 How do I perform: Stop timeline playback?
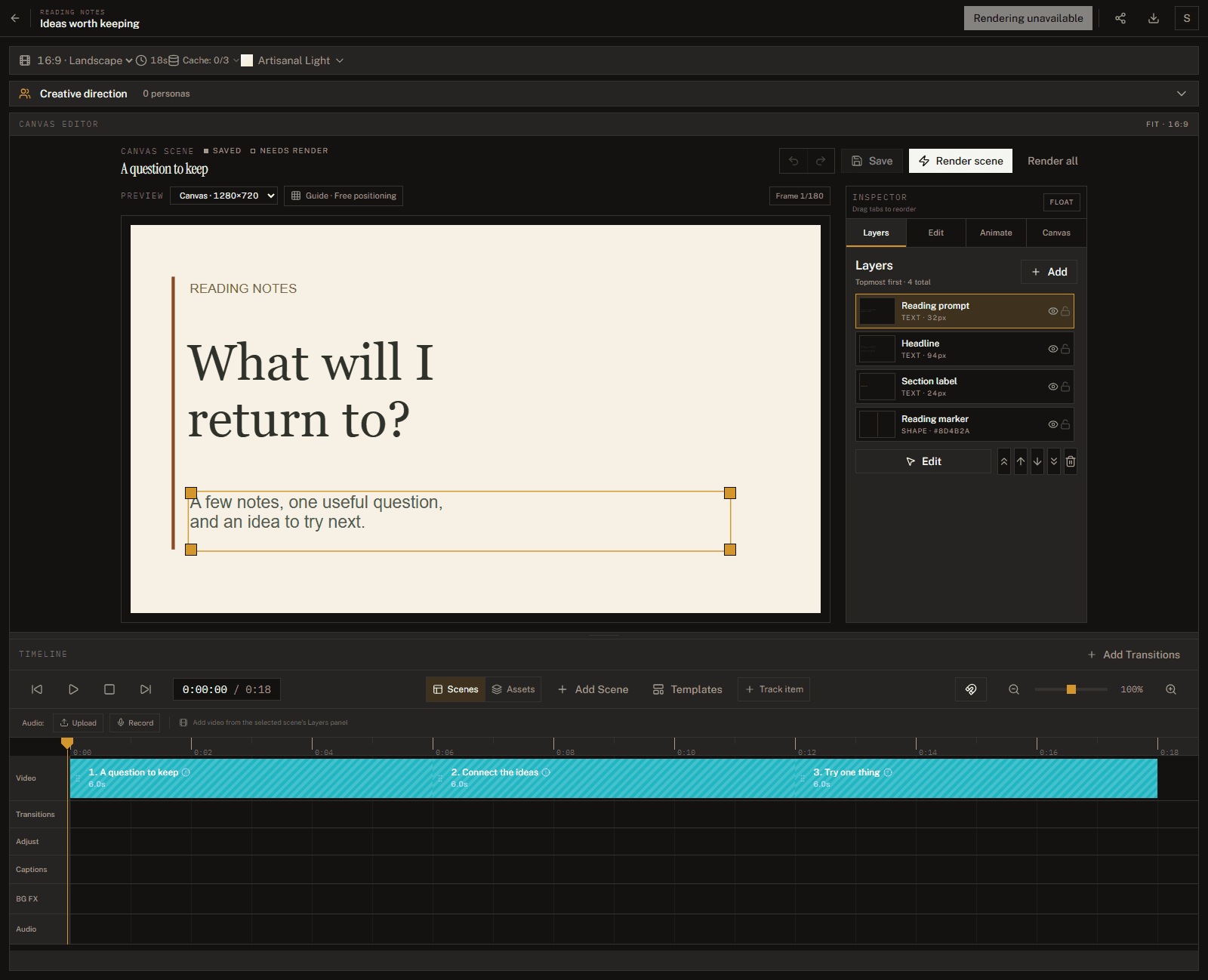pos(109,689)
